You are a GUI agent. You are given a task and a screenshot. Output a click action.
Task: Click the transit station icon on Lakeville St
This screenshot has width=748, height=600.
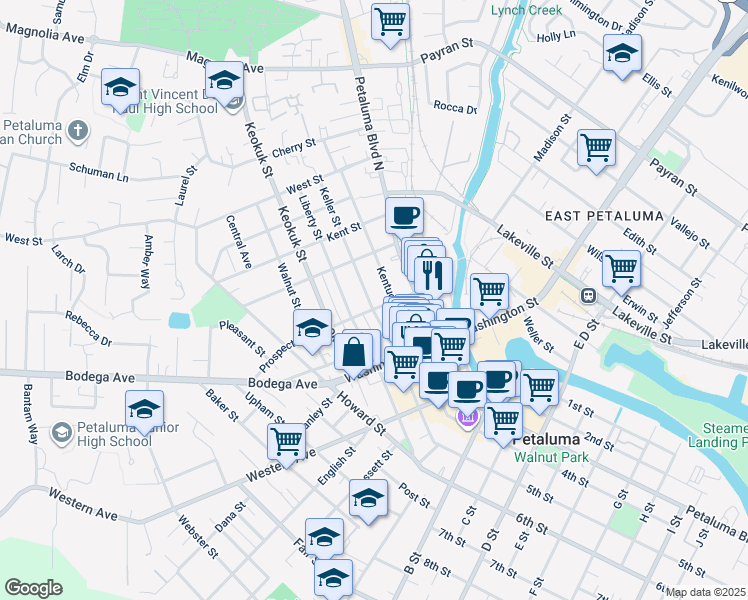pos(589,295)
